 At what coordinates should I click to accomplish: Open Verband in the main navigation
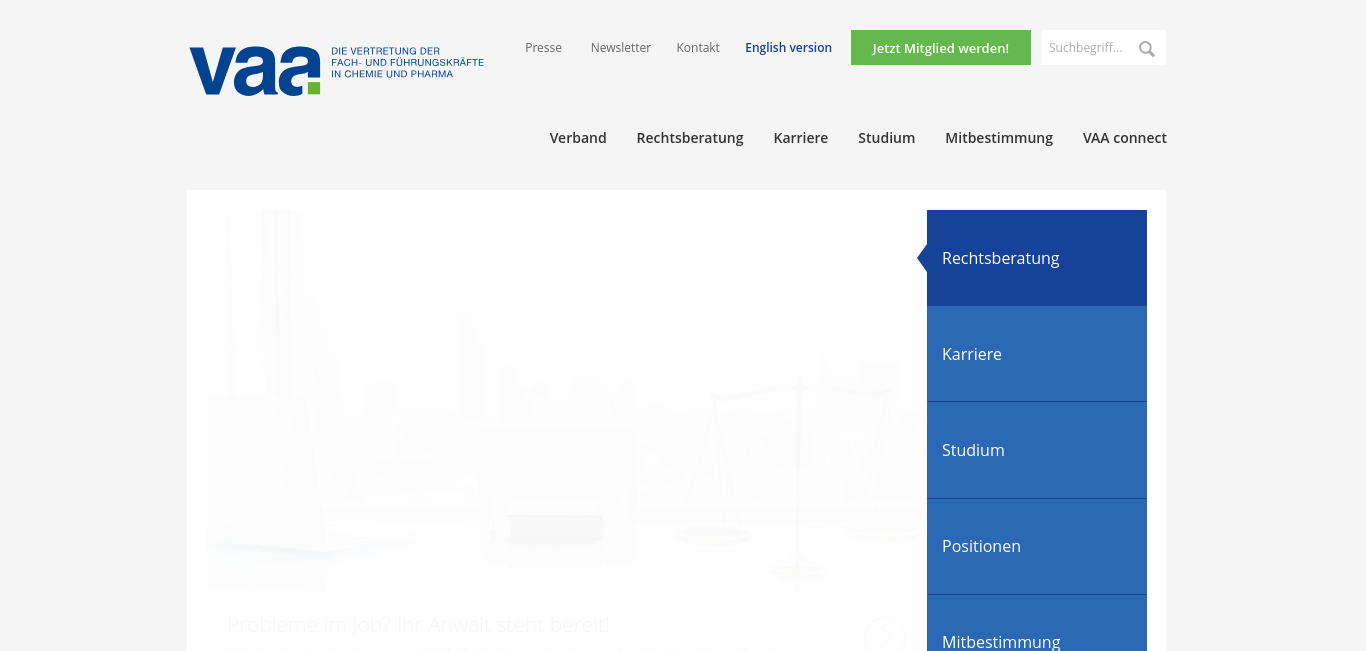coord(578,138)
